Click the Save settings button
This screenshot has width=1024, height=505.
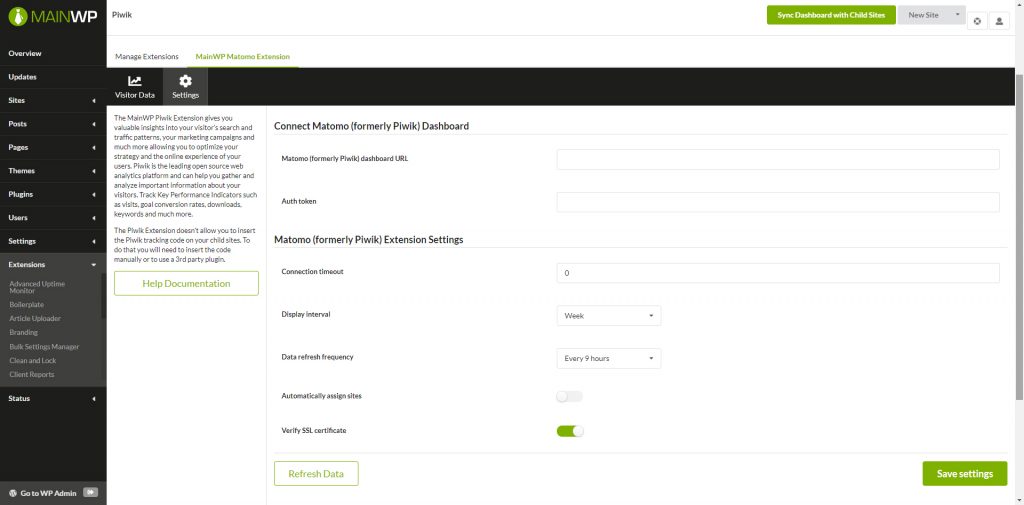(x=964, y=474)
